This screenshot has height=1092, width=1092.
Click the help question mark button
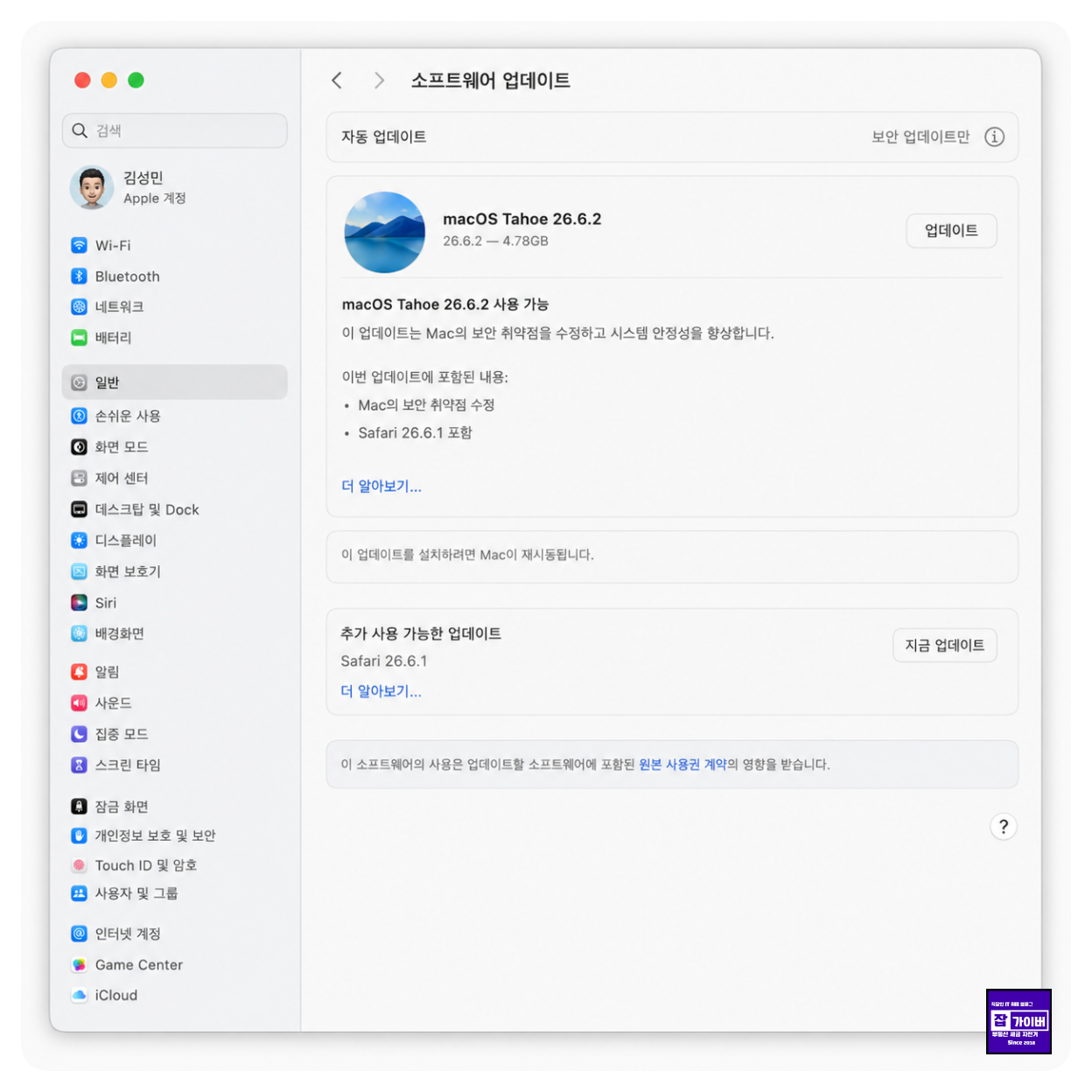(1004, 827)
